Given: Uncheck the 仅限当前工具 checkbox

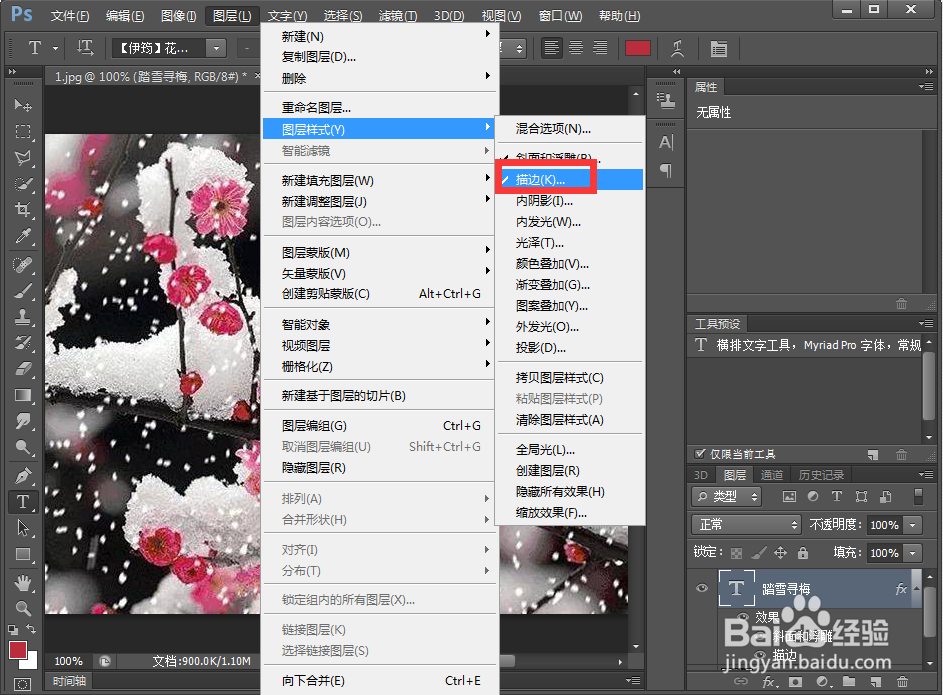Looking at the screenshot, I should (x=698, y=455).
